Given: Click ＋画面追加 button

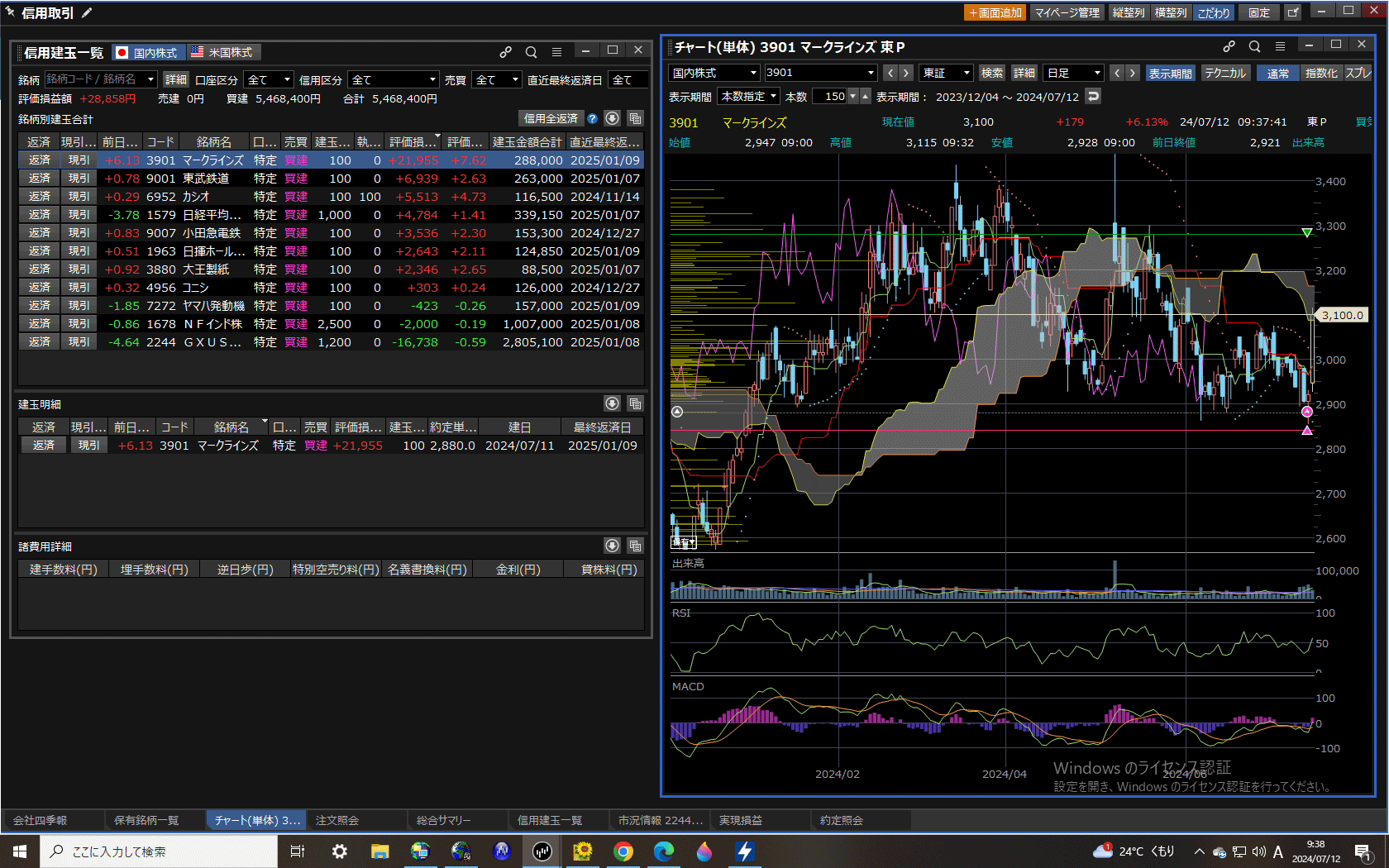Looking at the screenshot, I should [x=995, y=12].
